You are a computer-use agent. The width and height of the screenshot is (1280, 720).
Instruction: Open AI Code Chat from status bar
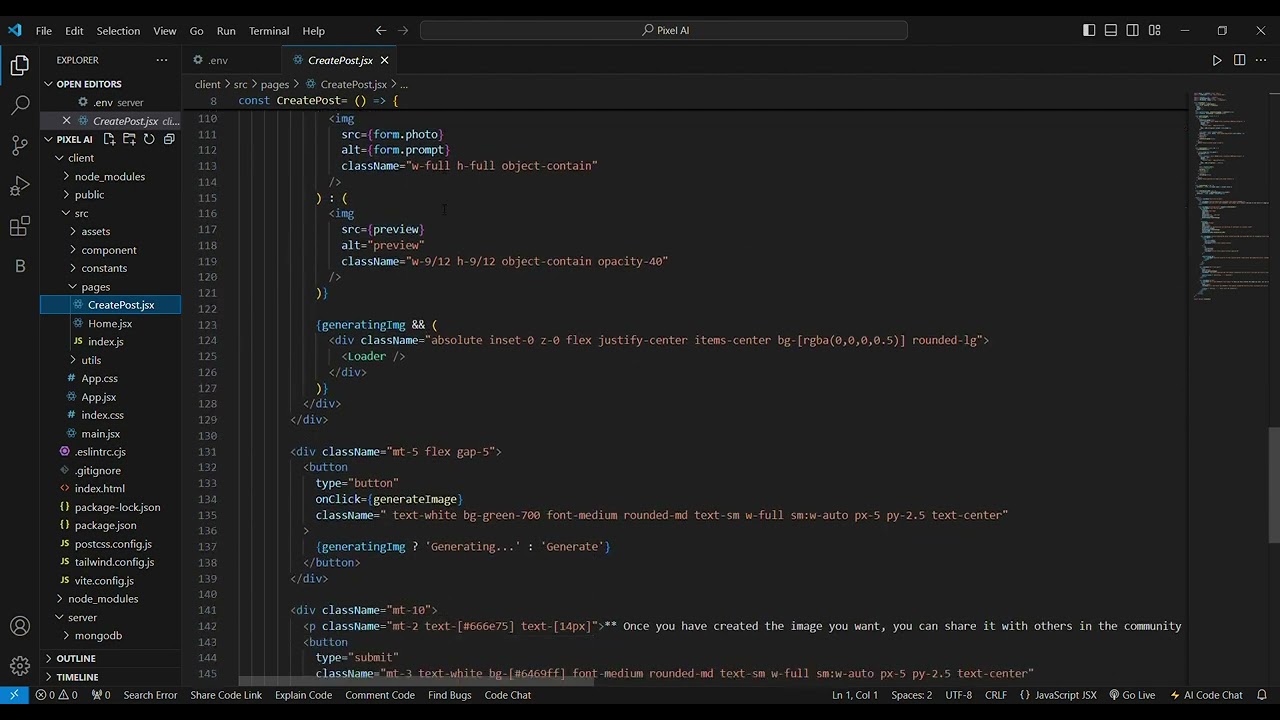[x=1206, y=695]
